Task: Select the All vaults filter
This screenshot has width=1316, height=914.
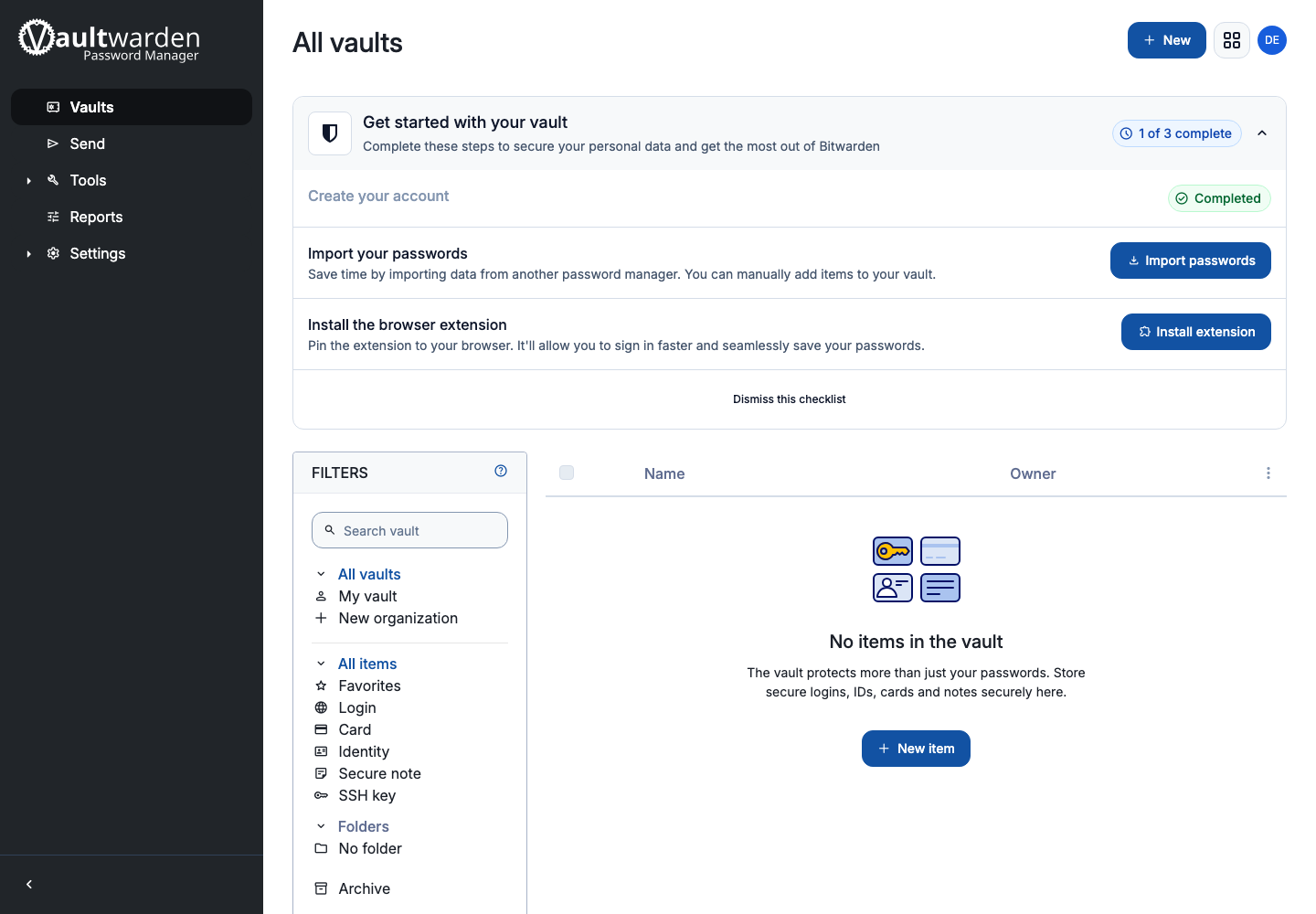Action: pyautogui.click(x=369, y=574)
